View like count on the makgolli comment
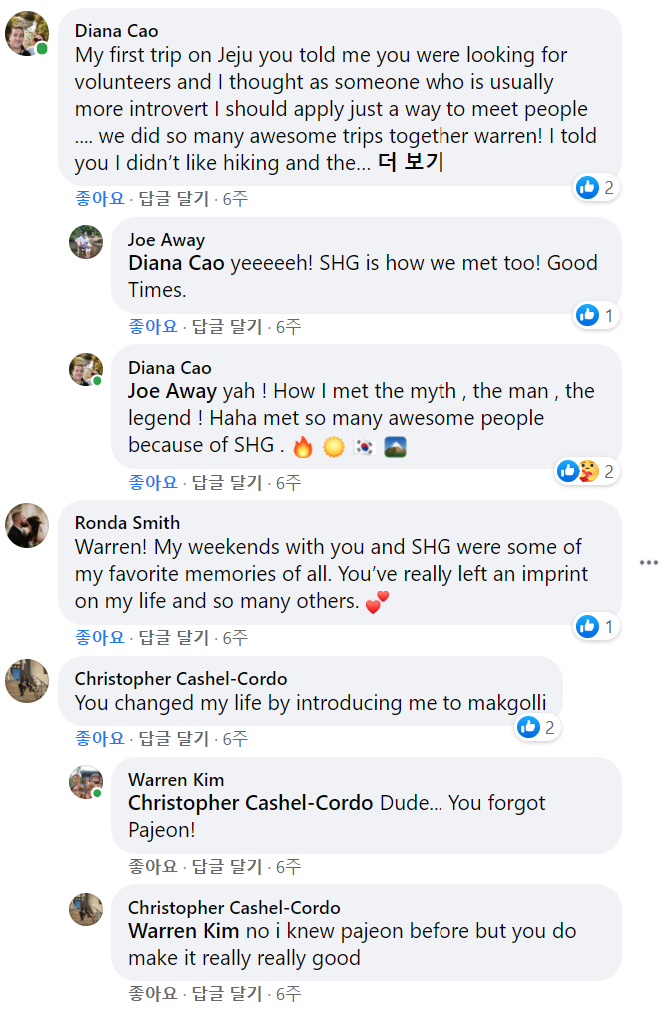The width and height of the screenshot is (663, 1009). point(538,728)
